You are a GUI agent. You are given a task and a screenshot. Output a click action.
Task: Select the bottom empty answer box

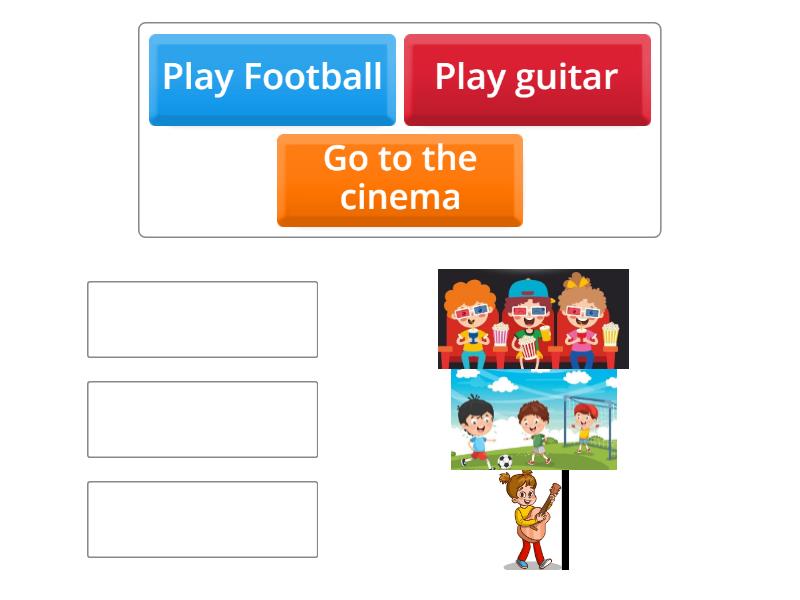click(202, 518)
